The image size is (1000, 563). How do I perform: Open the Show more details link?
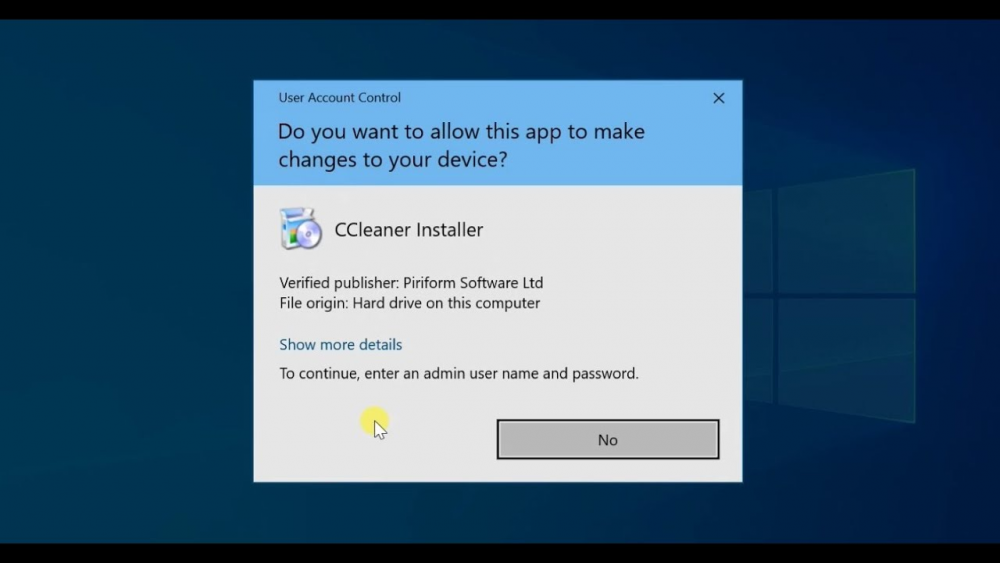pos(341,344)
